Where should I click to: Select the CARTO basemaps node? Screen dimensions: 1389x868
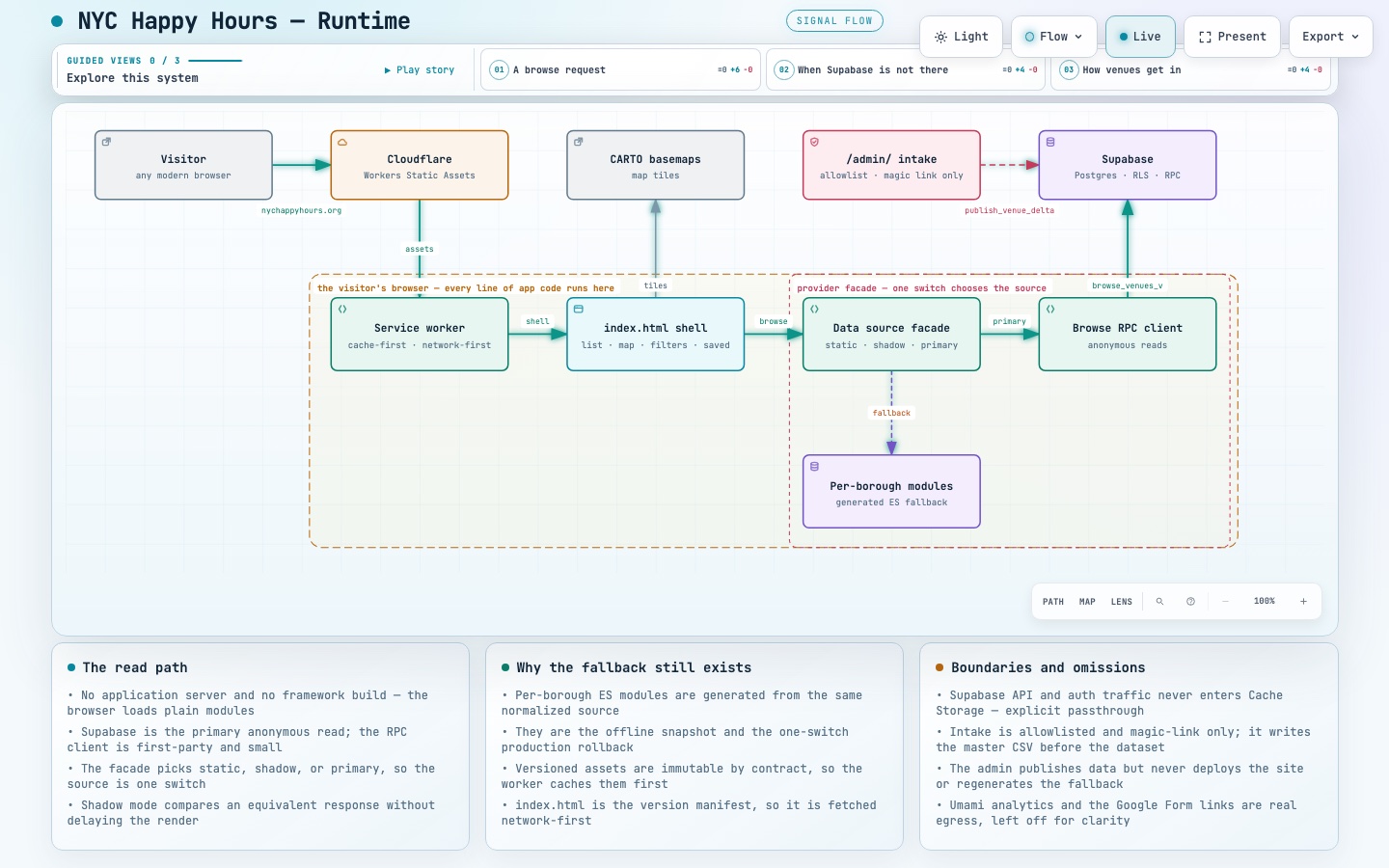pyautogui.click(x=656, y=165)
